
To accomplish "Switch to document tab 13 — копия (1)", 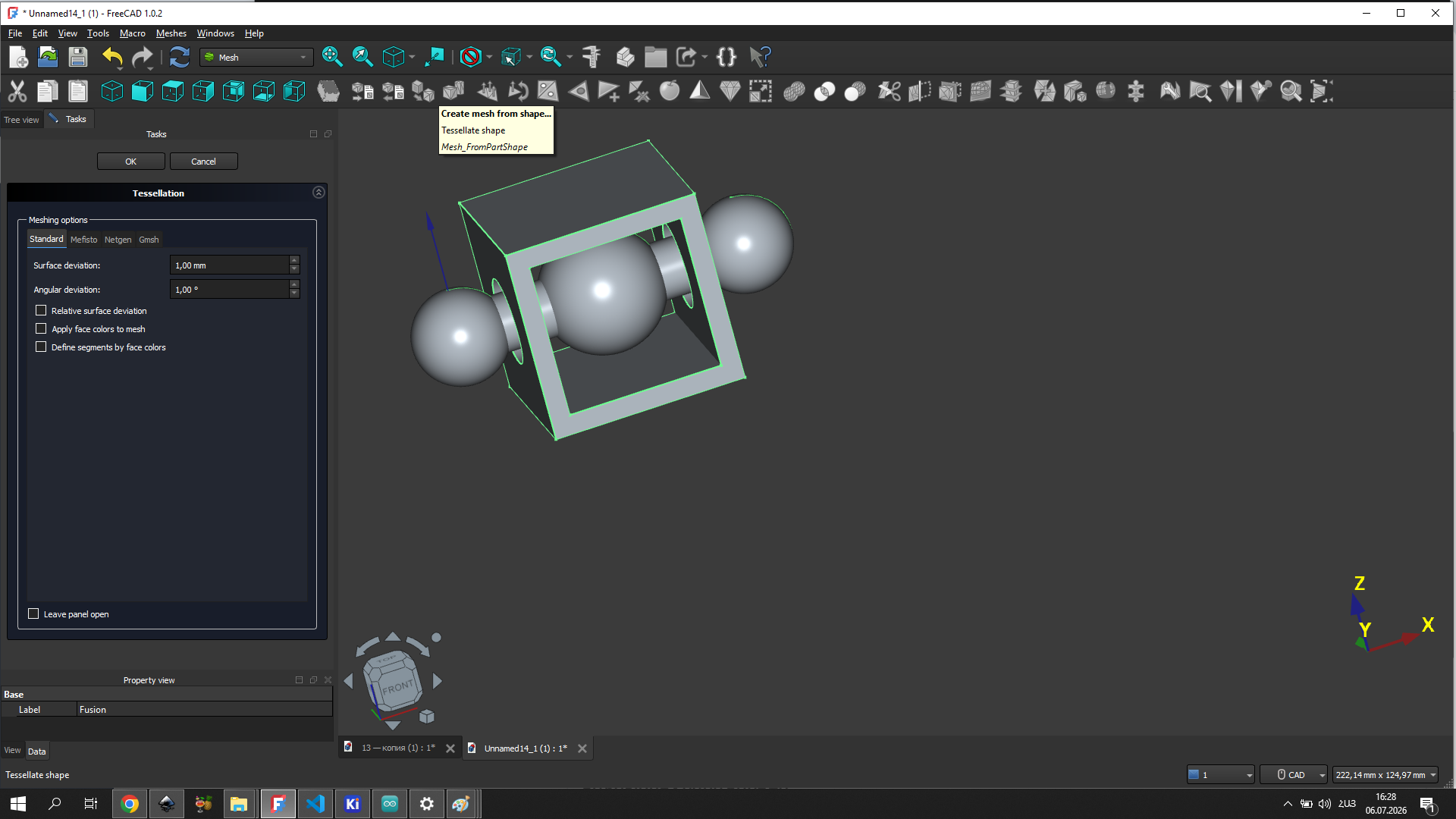I will [x=397, y=748].
